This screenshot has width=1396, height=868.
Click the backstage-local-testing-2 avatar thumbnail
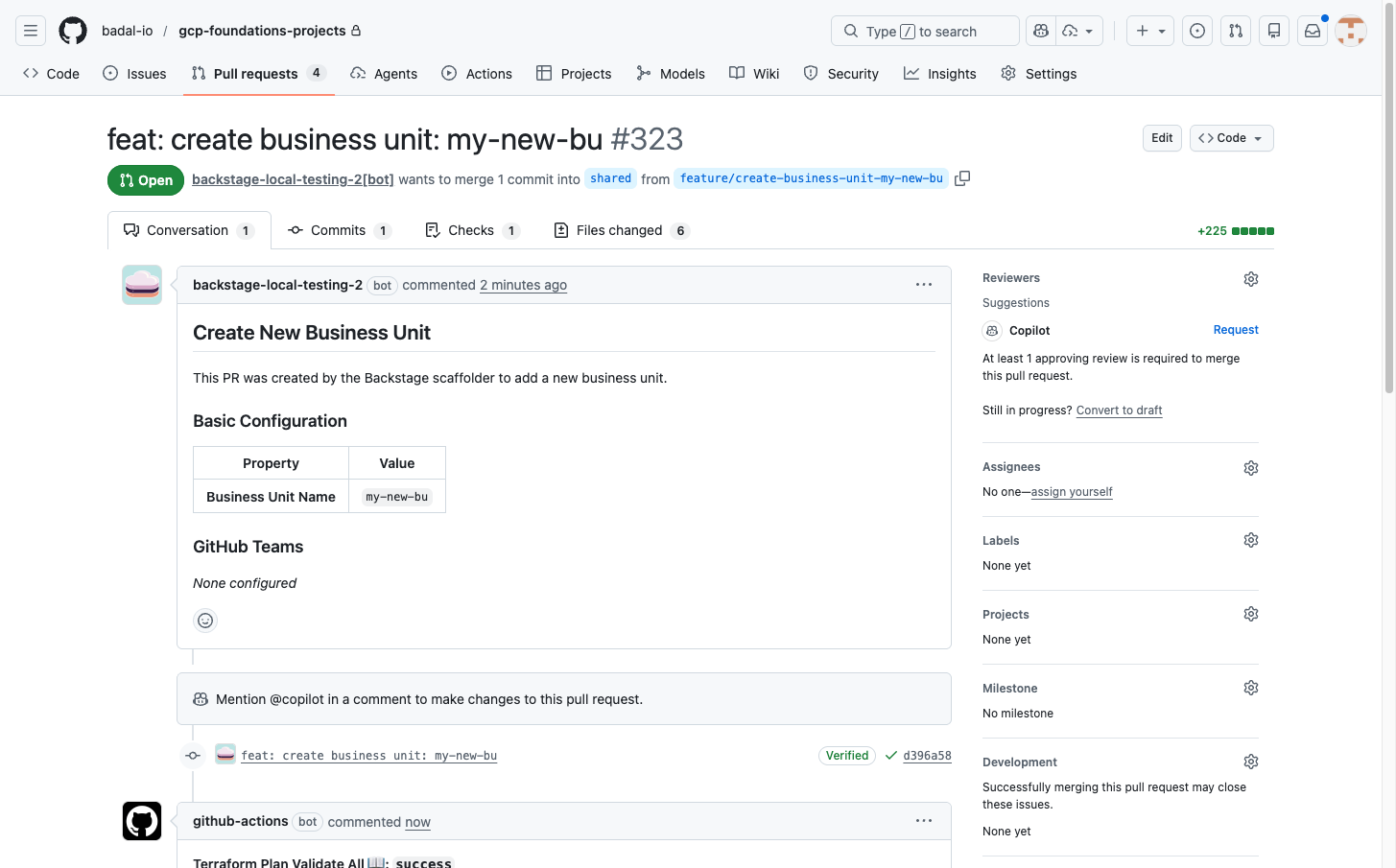(x=142, y=285)
